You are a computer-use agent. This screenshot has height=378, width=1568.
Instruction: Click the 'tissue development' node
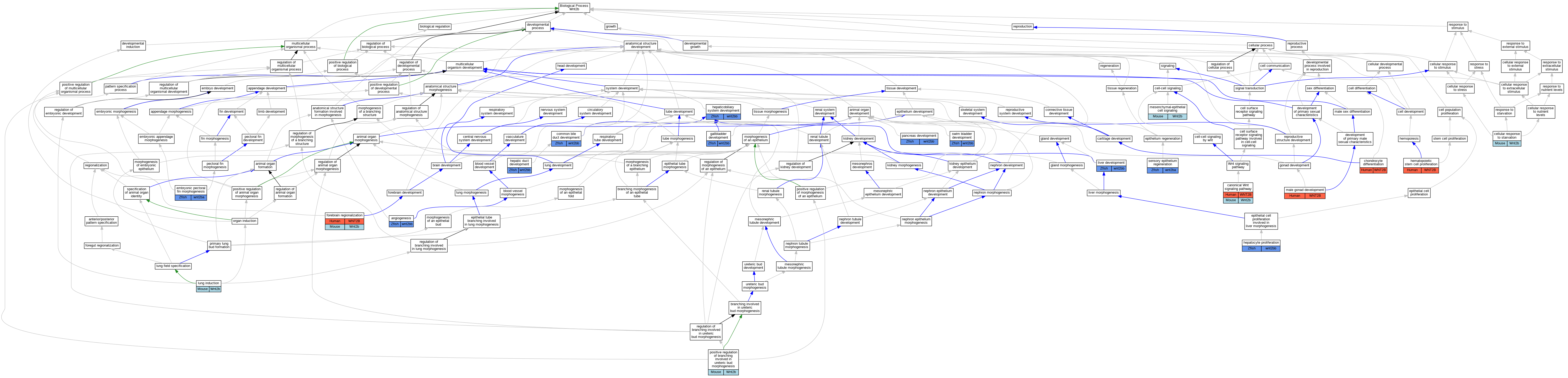[901, 88]
